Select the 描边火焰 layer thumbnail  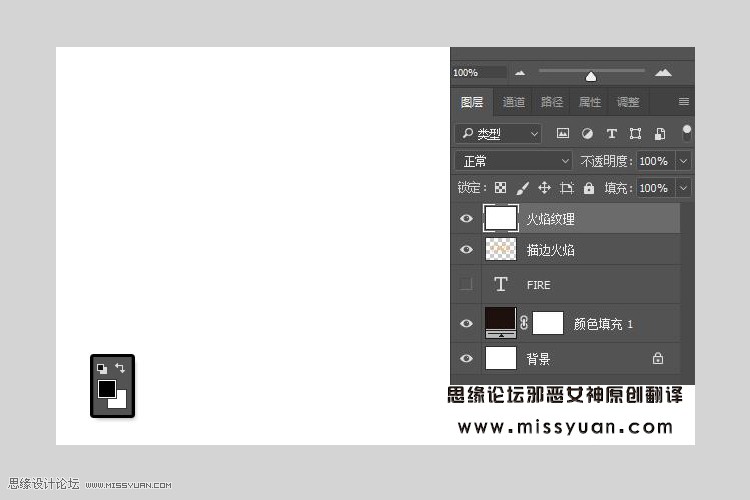[500, 249]
